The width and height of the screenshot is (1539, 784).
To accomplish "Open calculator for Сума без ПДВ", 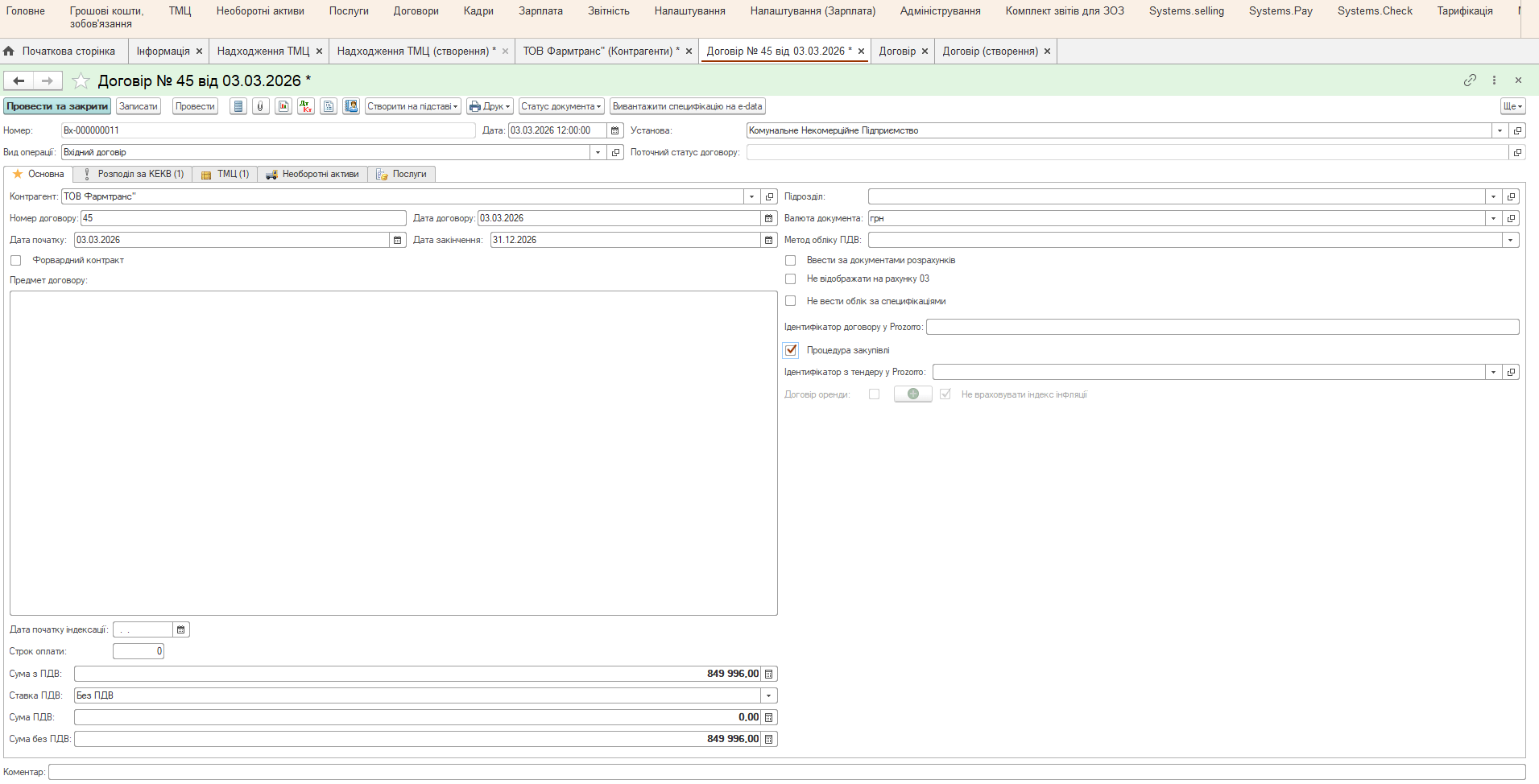I will click(x=769, y=739).
